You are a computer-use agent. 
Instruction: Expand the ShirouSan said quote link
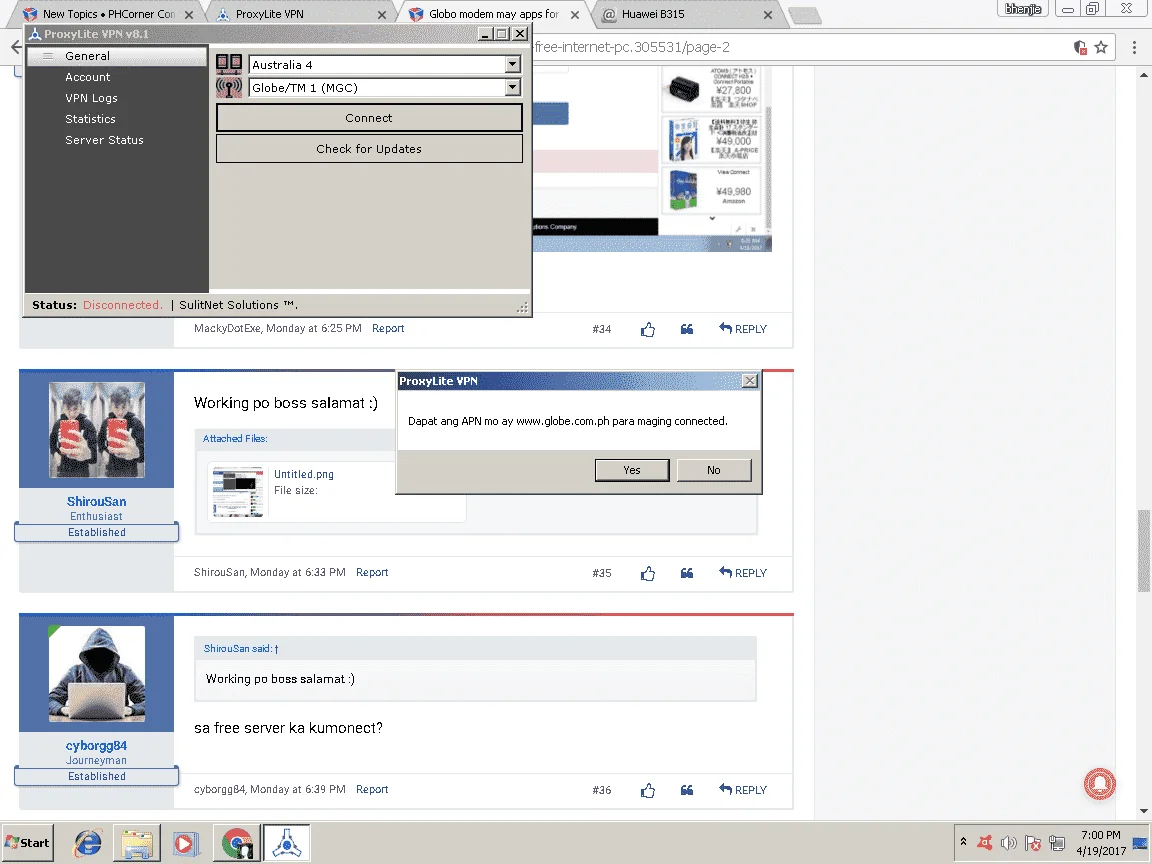tap(241, 649)
